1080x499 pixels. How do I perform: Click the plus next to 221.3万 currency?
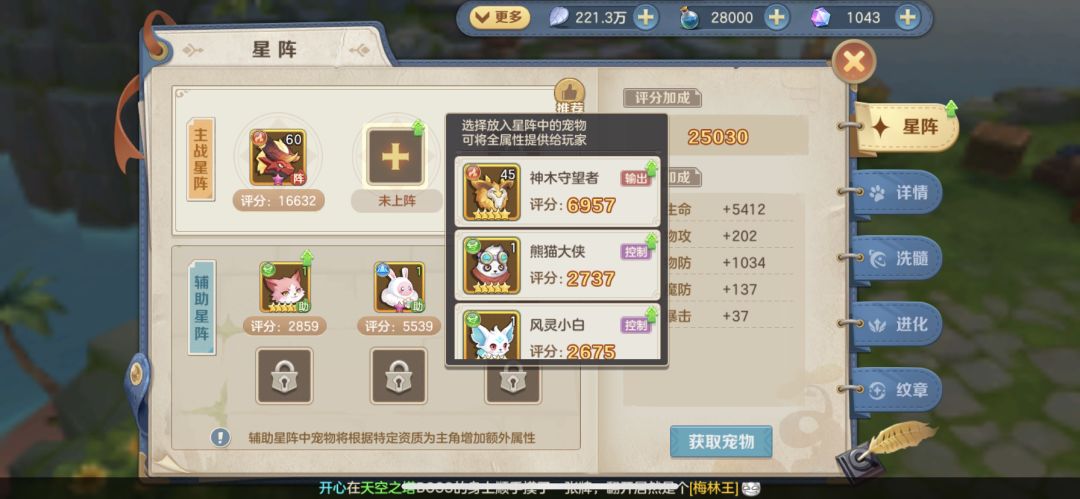(x=645, y=17)
